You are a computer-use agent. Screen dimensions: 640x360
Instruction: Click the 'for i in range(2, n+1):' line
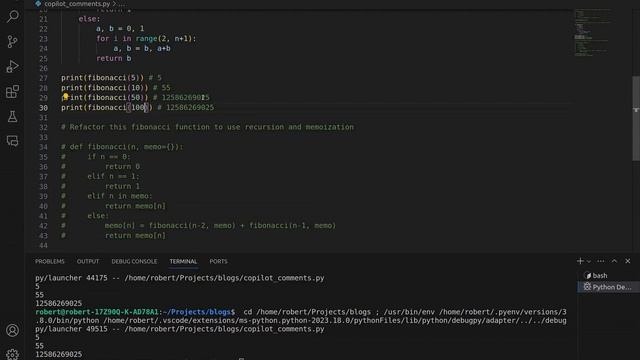[x=146, y=38]
